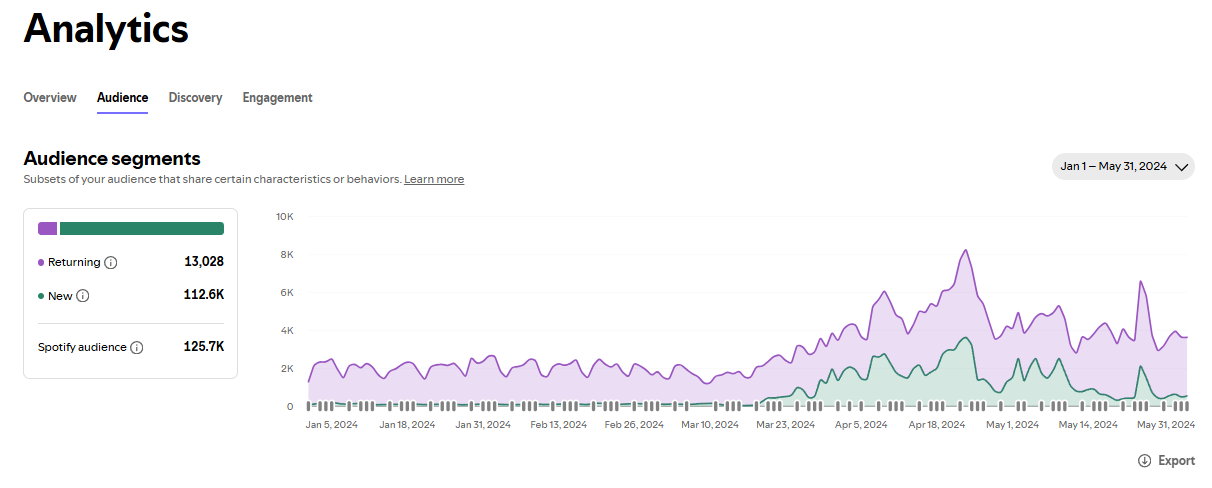Open the Overview tab
Viewport: 1212px width, 488px height.
[x=50, y=98]
